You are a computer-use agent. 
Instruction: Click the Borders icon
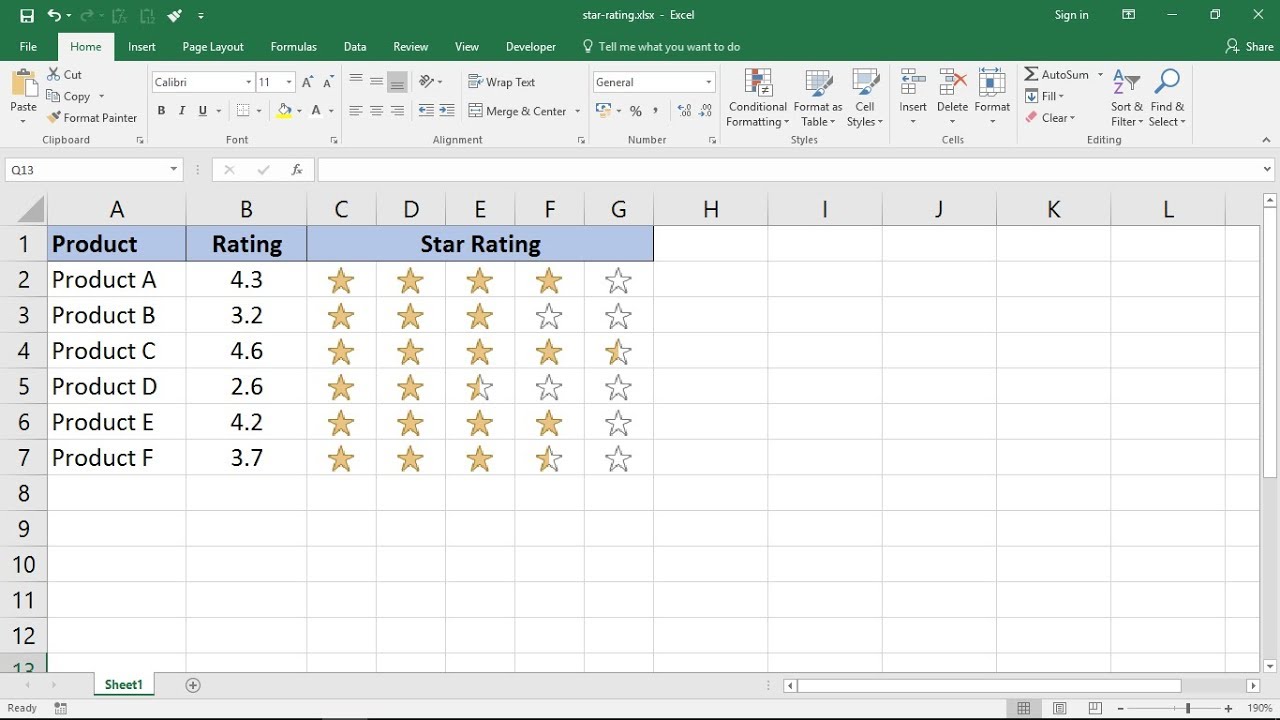243,111
